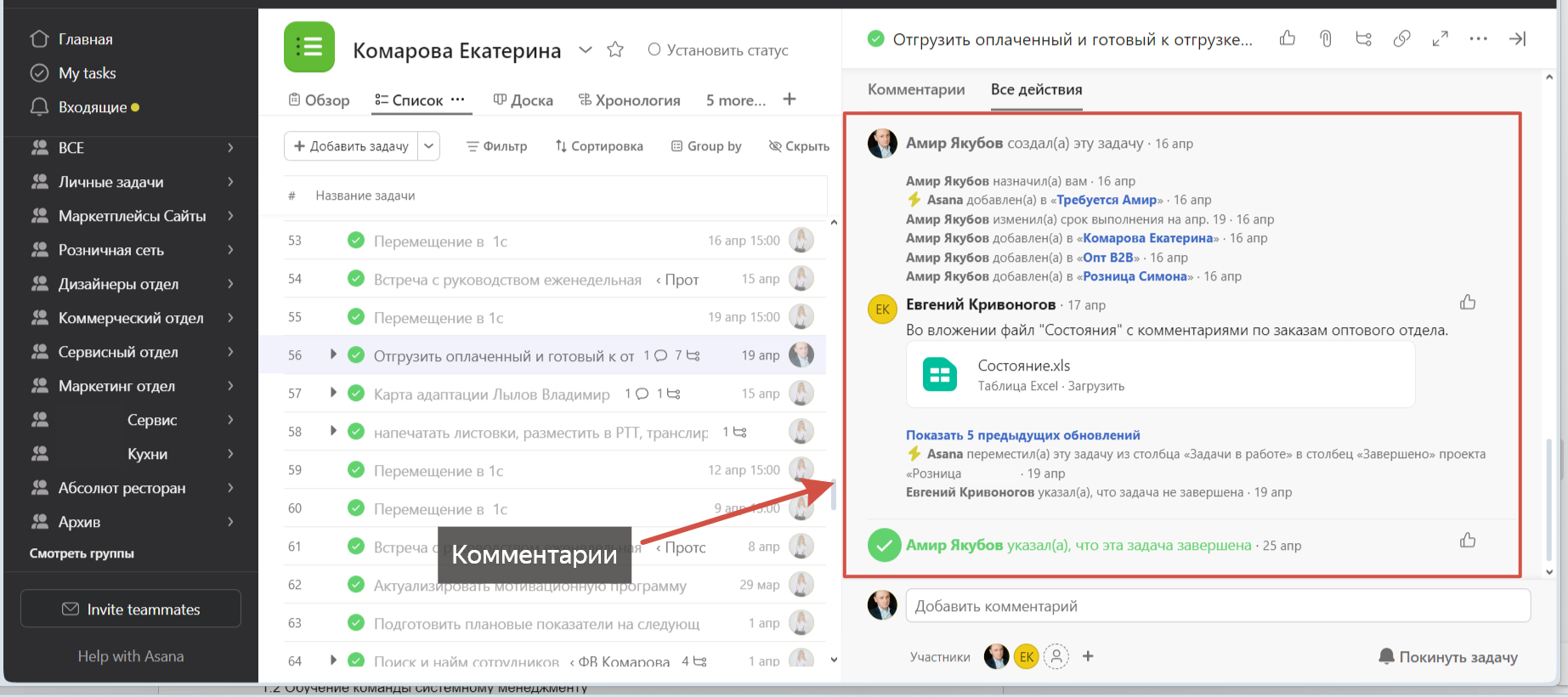1568x697 pixels.
Task: Open dropdown arrow next to Добавить задачу
Action: (x=429, y=146)
